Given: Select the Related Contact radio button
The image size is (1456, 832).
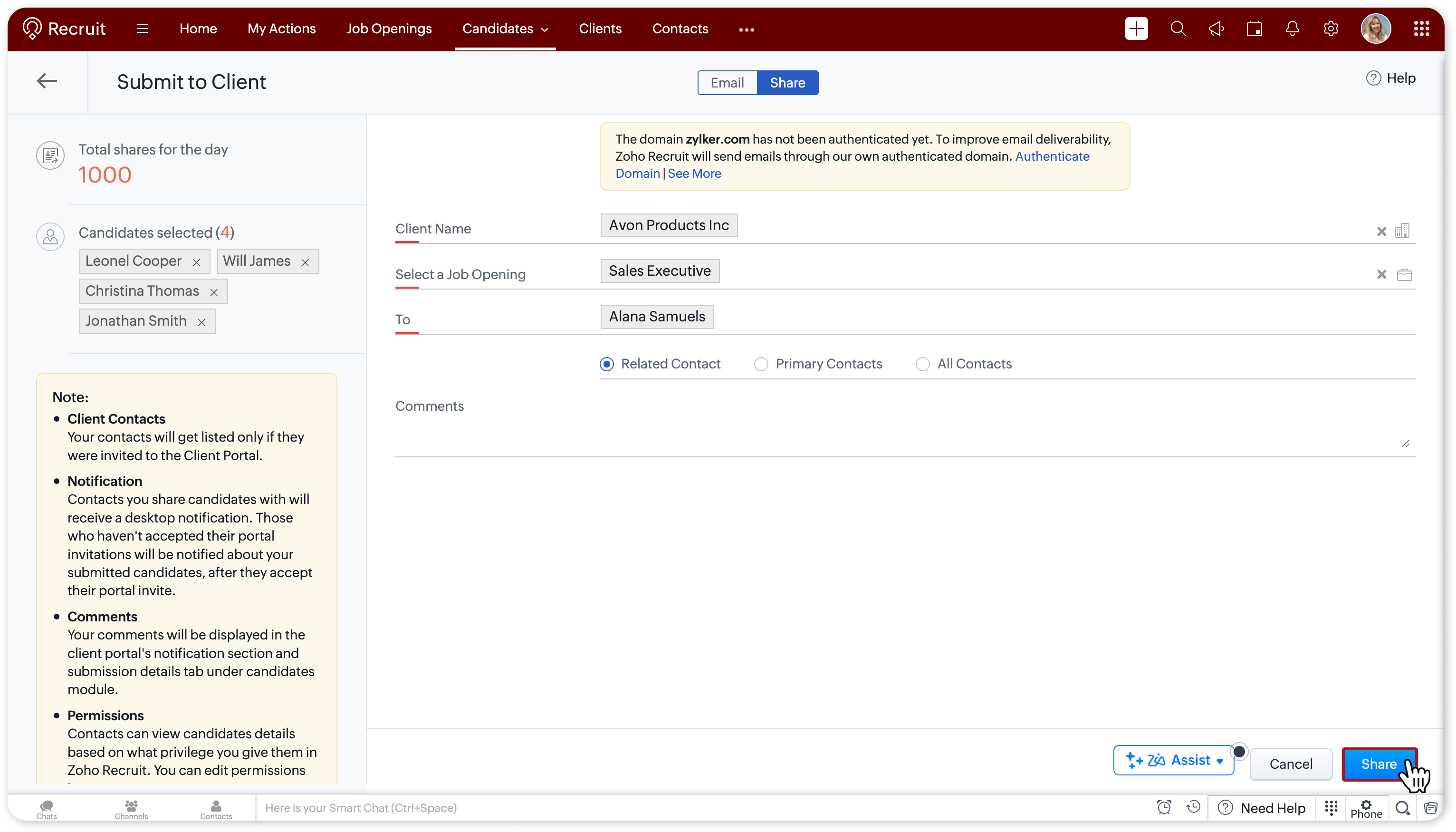Looking at the screenshot, I should (606, 364).
